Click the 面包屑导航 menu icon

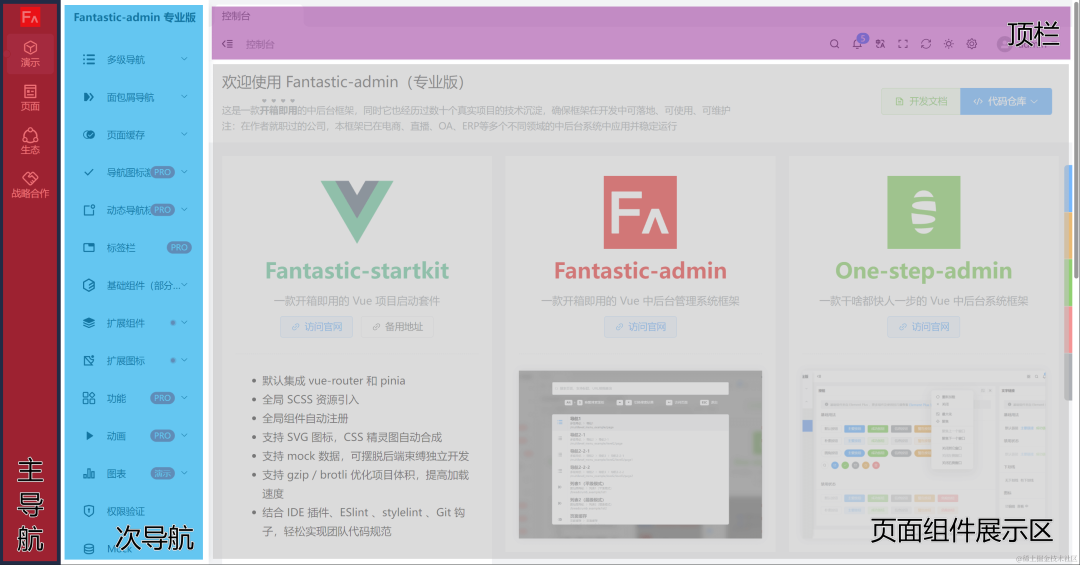(89, 97)
